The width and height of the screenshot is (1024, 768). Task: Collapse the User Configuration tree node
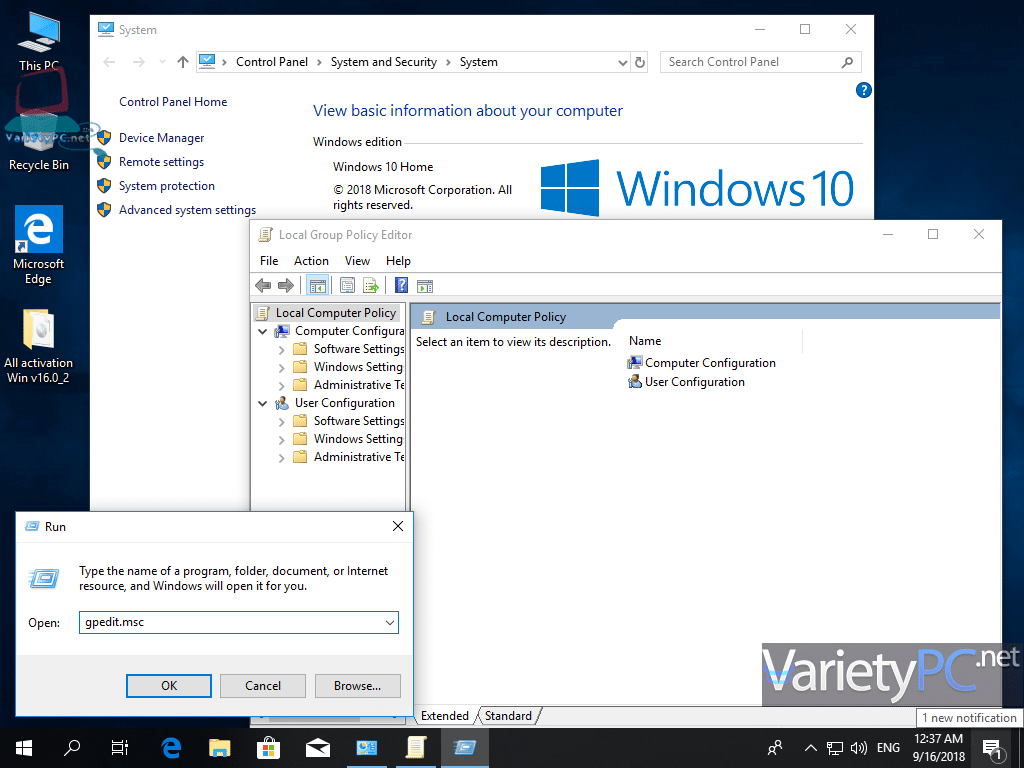click(x=263, y=404)
